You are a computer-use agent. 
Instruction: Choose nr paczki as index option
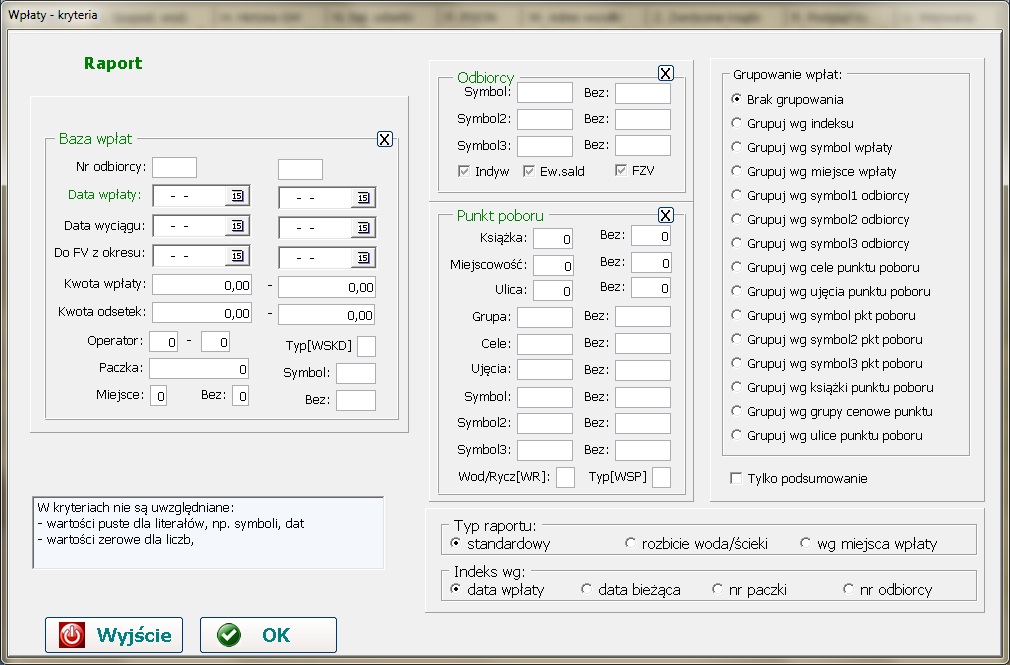tap(717, 589)
